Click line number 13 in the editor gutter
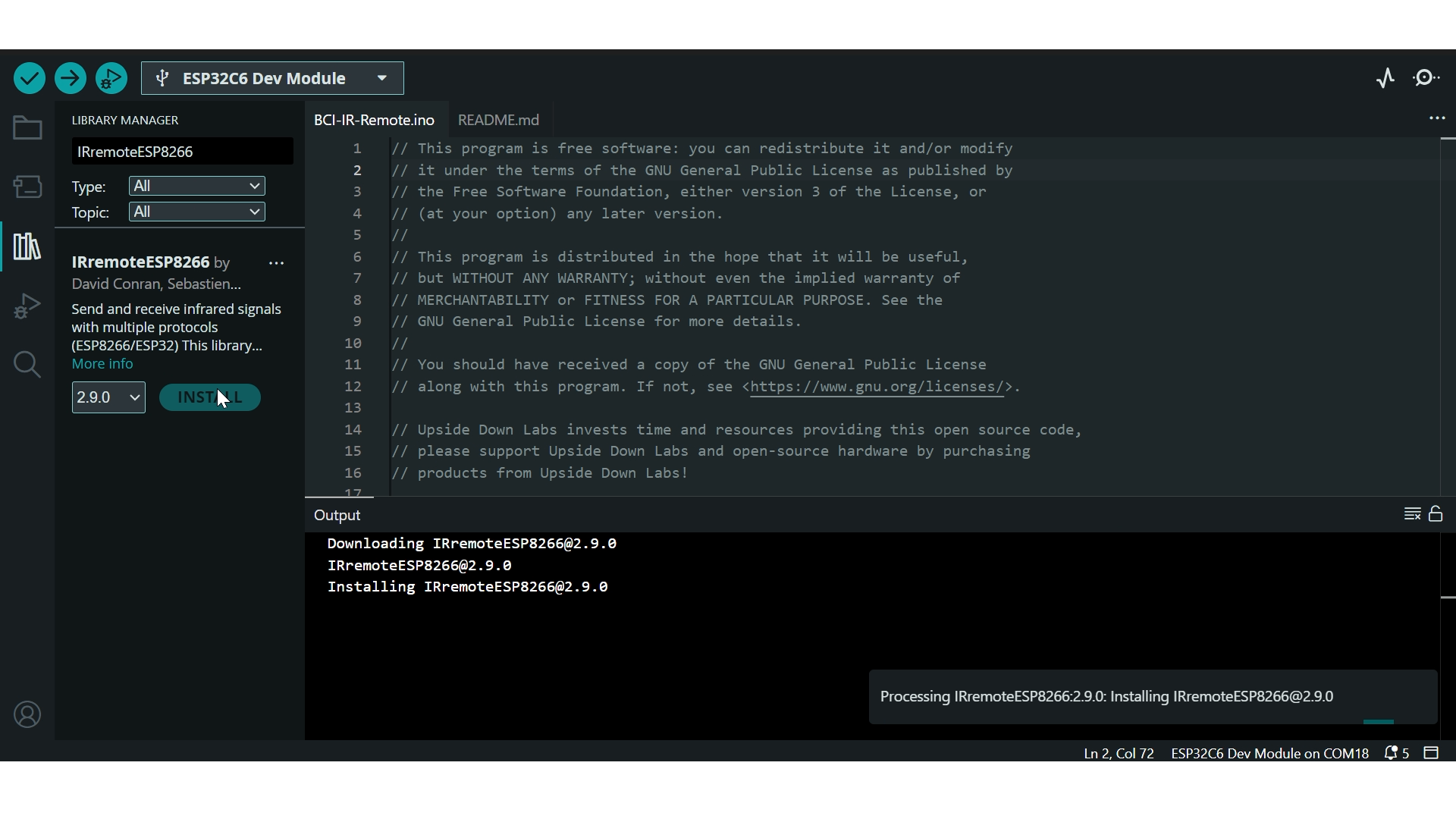Image resolution: width=1456 pixels, height=819 pixels. (353, 408)
